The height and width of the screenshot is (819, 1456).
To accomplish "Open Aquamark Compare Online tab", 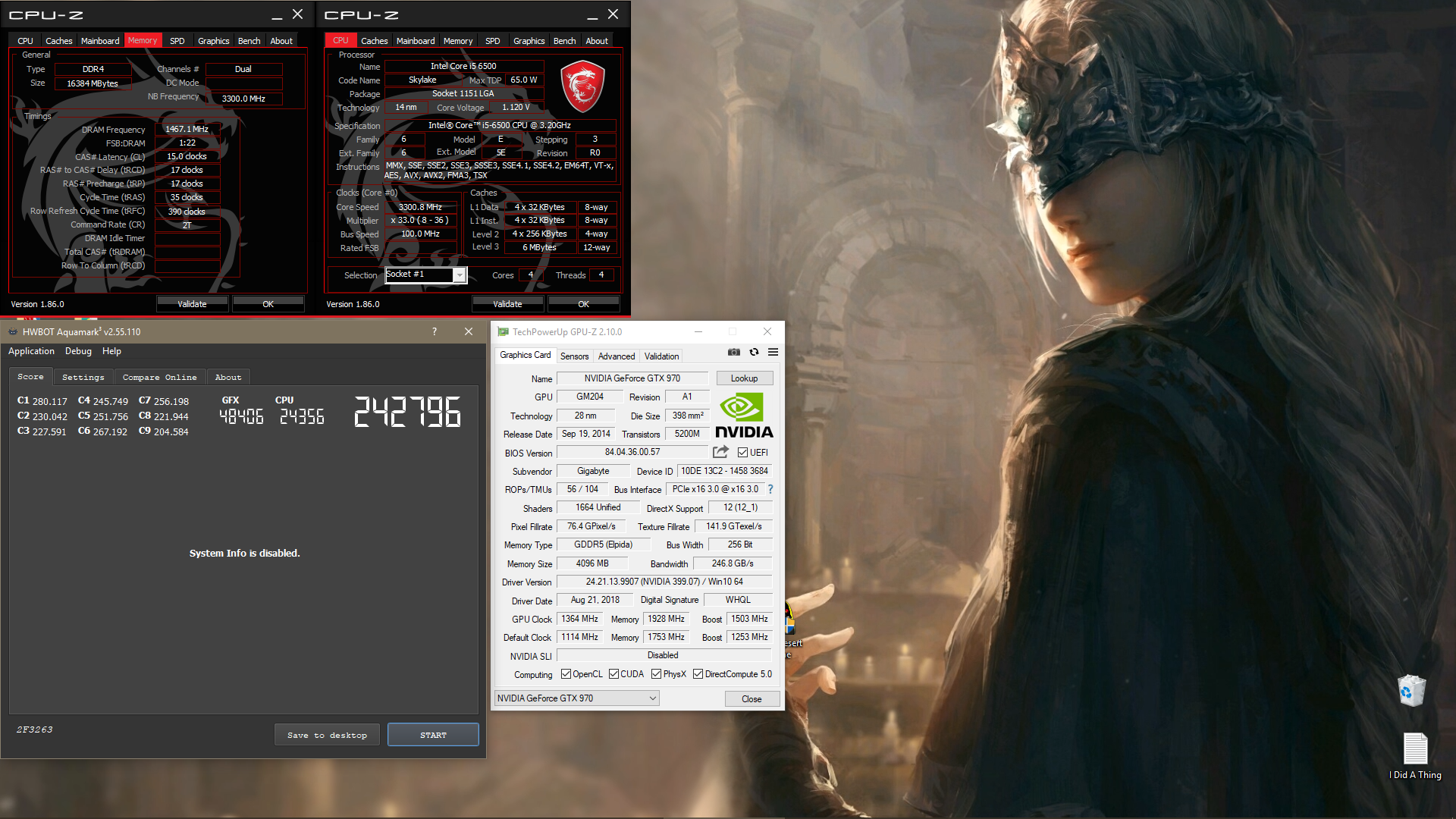I will click(159, 377).
